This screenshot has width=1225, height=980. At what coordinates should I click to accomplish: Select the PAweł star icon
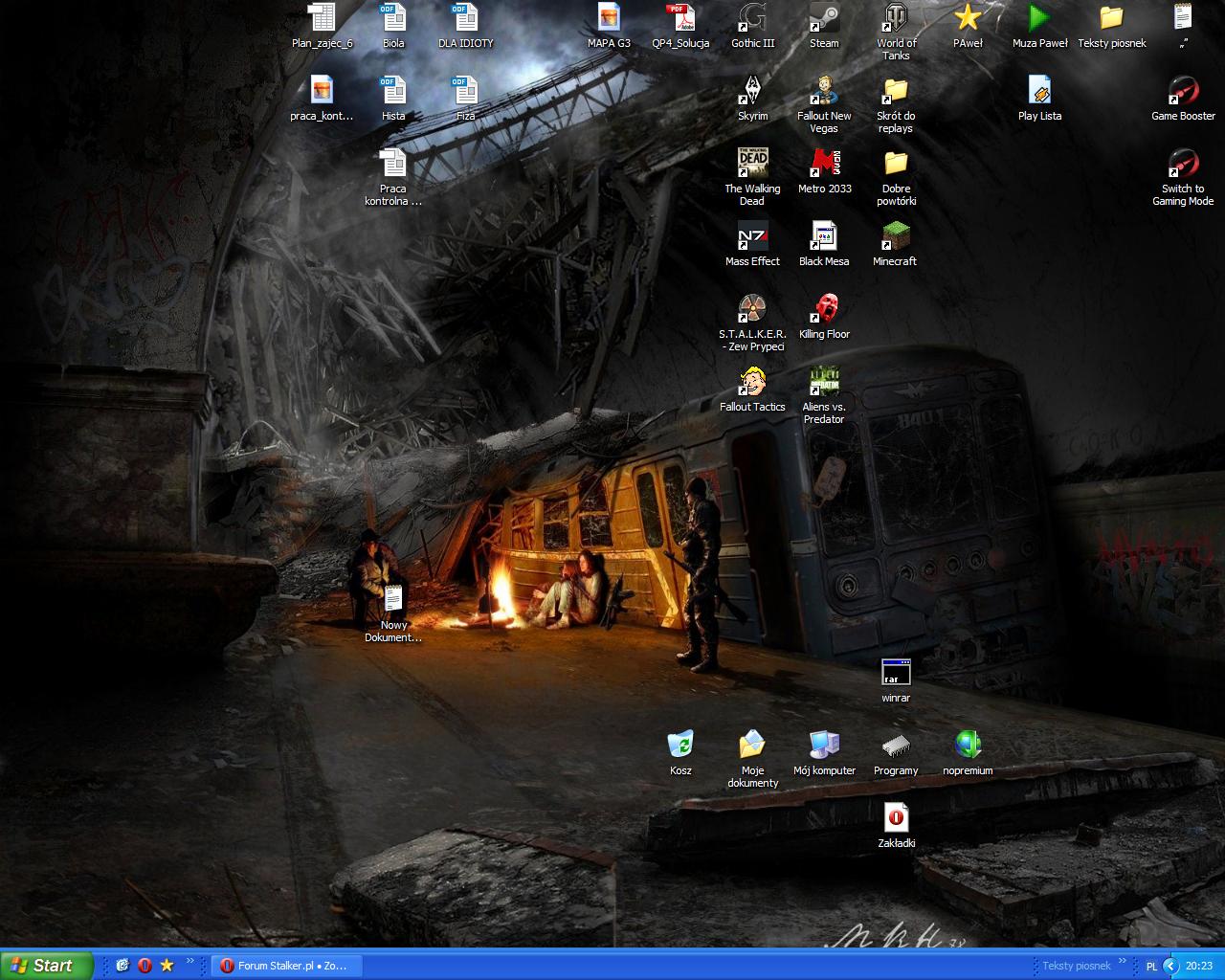pos(968,18)
